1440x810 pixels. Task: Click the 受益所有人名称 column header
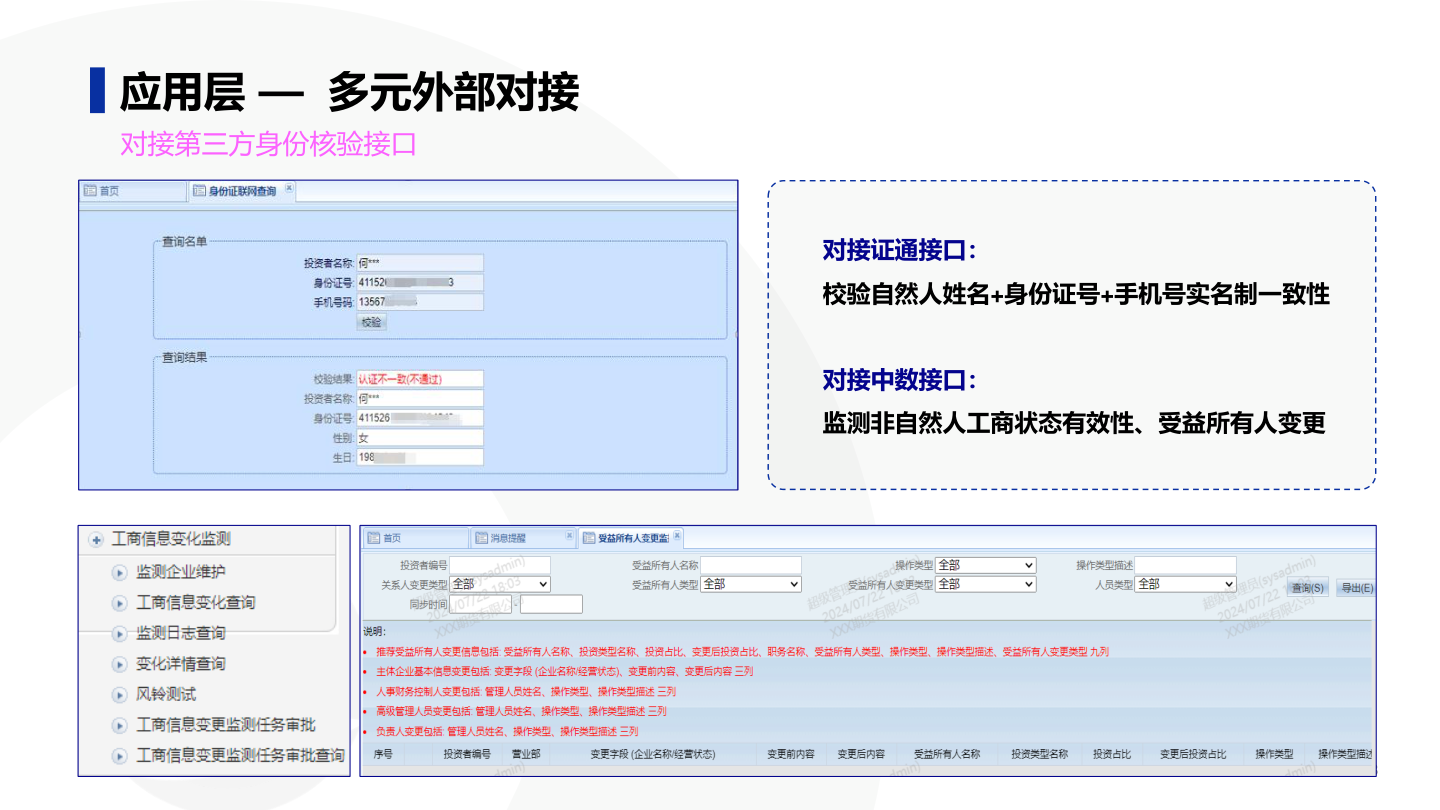pos(947,754)
